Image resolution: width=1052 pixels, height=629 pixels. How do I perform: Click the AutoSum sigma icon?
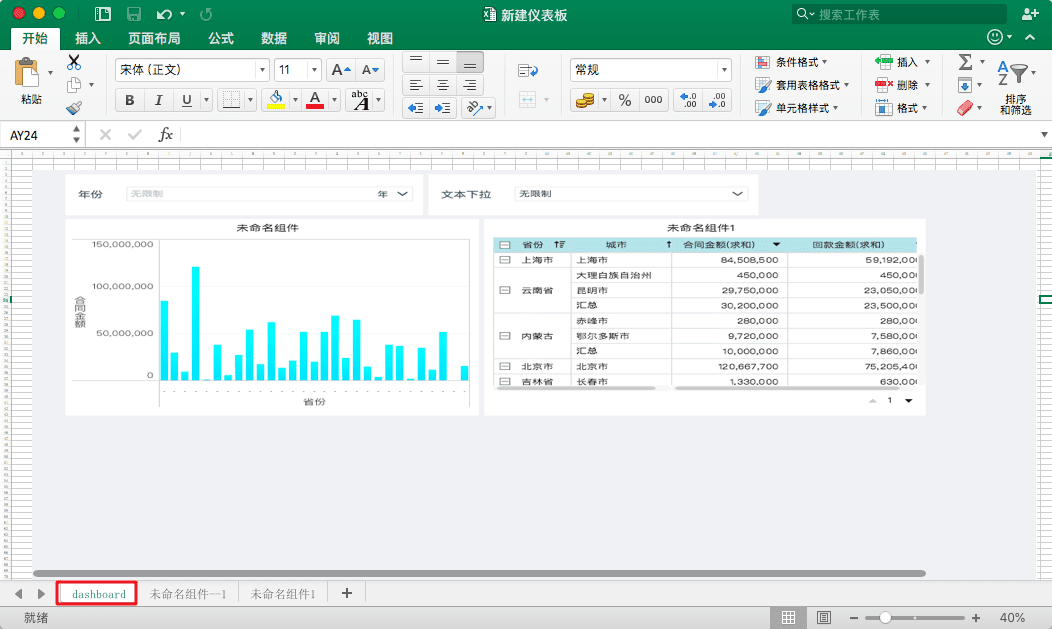coord(964,63)
